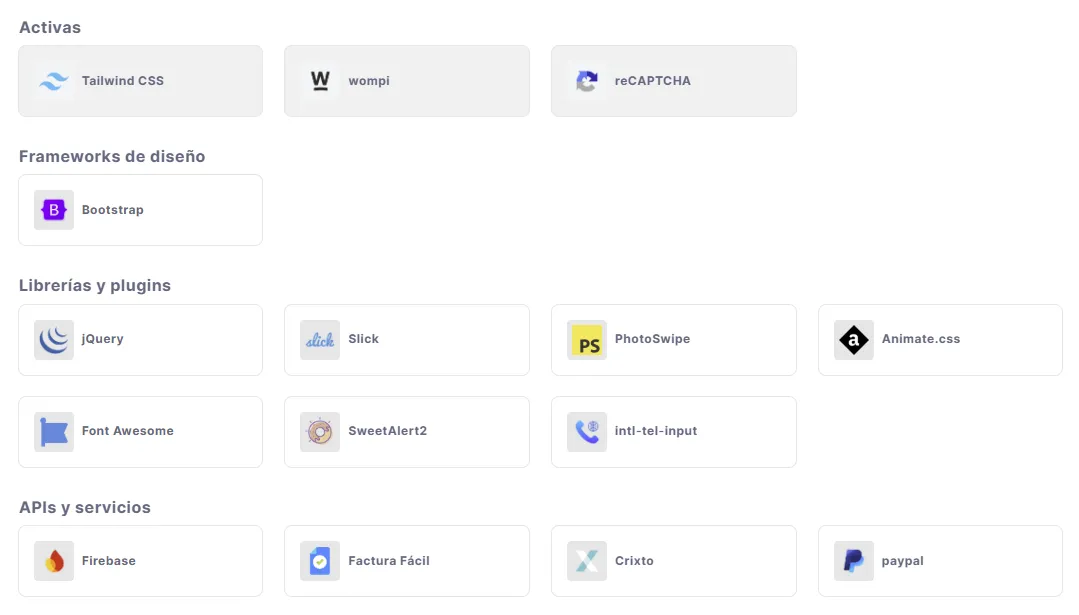Select the Factura Fácil icon
The image size is (1079, 615).
click(x=319, y=560)
